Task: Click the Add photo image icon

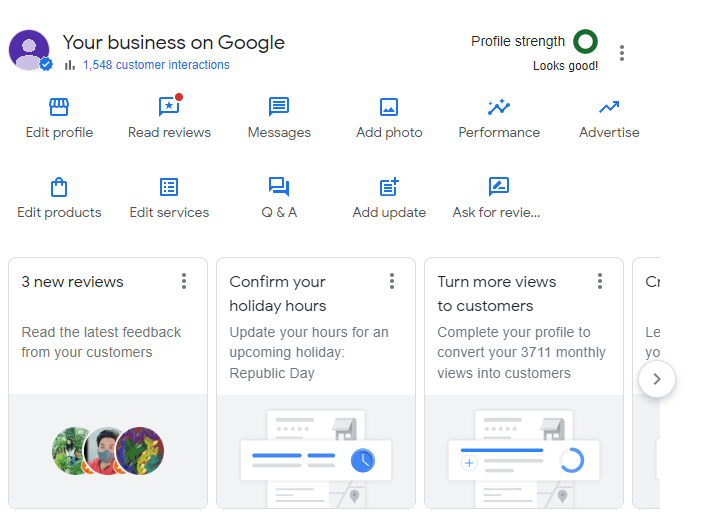Action: tap(389, 107)
